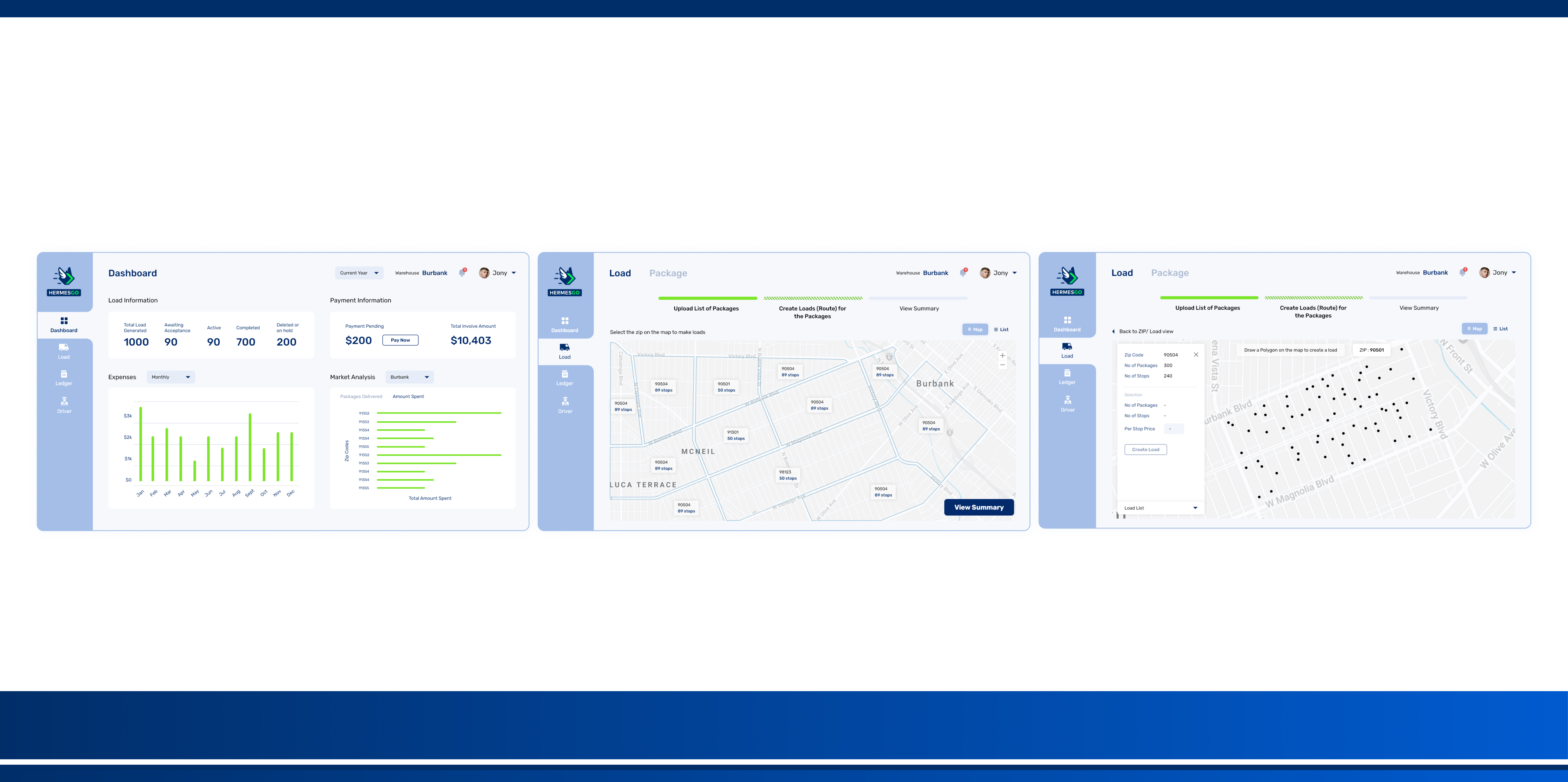Switch to List view above zip selection map
1568x782 pixels.
tap(1001, 330)
